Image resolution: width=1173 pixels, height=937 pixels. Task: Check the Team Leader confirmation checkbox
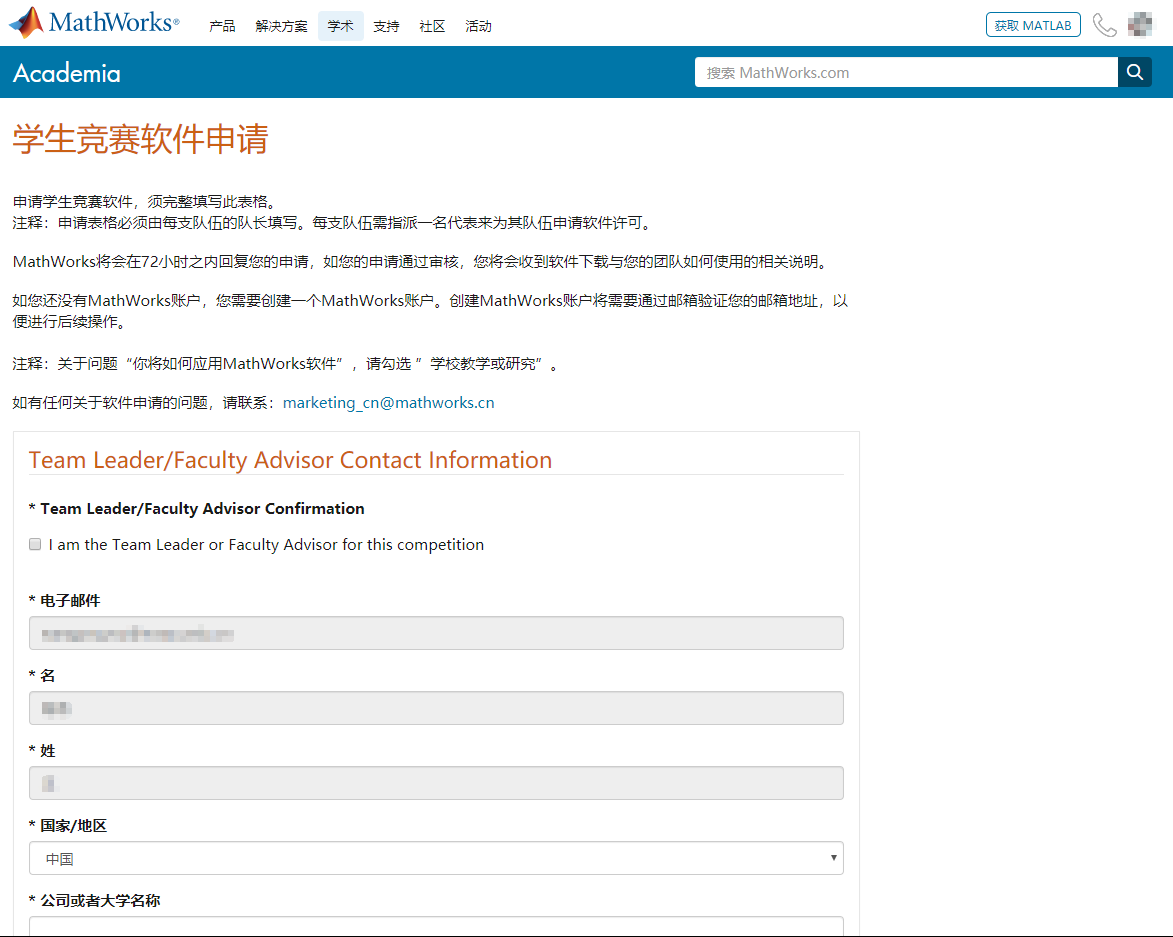35,545
